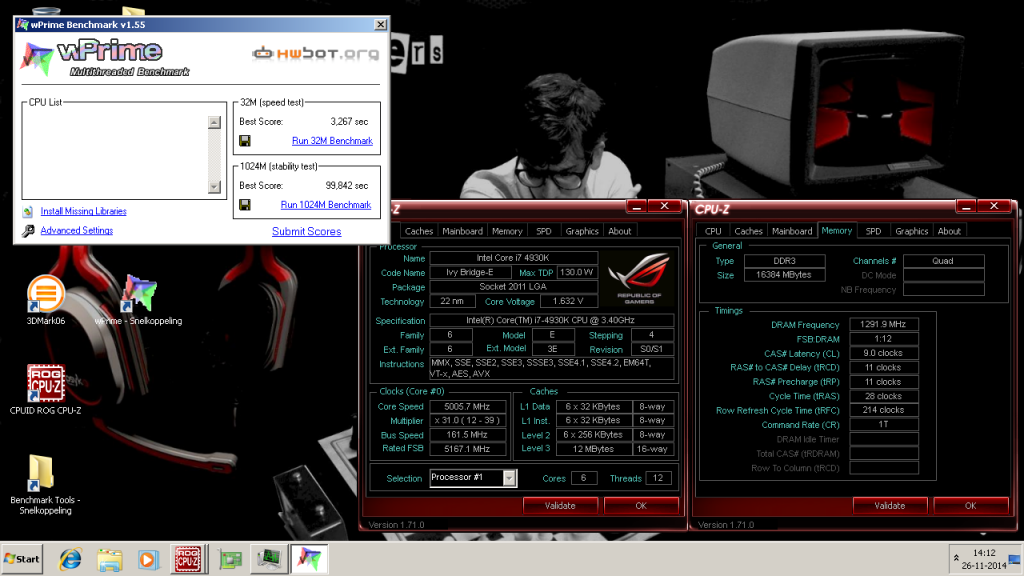This screenshot has width=1024, height=576.
Task: Click the green circuit board taskbar icon
Action: (x=230, y=559)
